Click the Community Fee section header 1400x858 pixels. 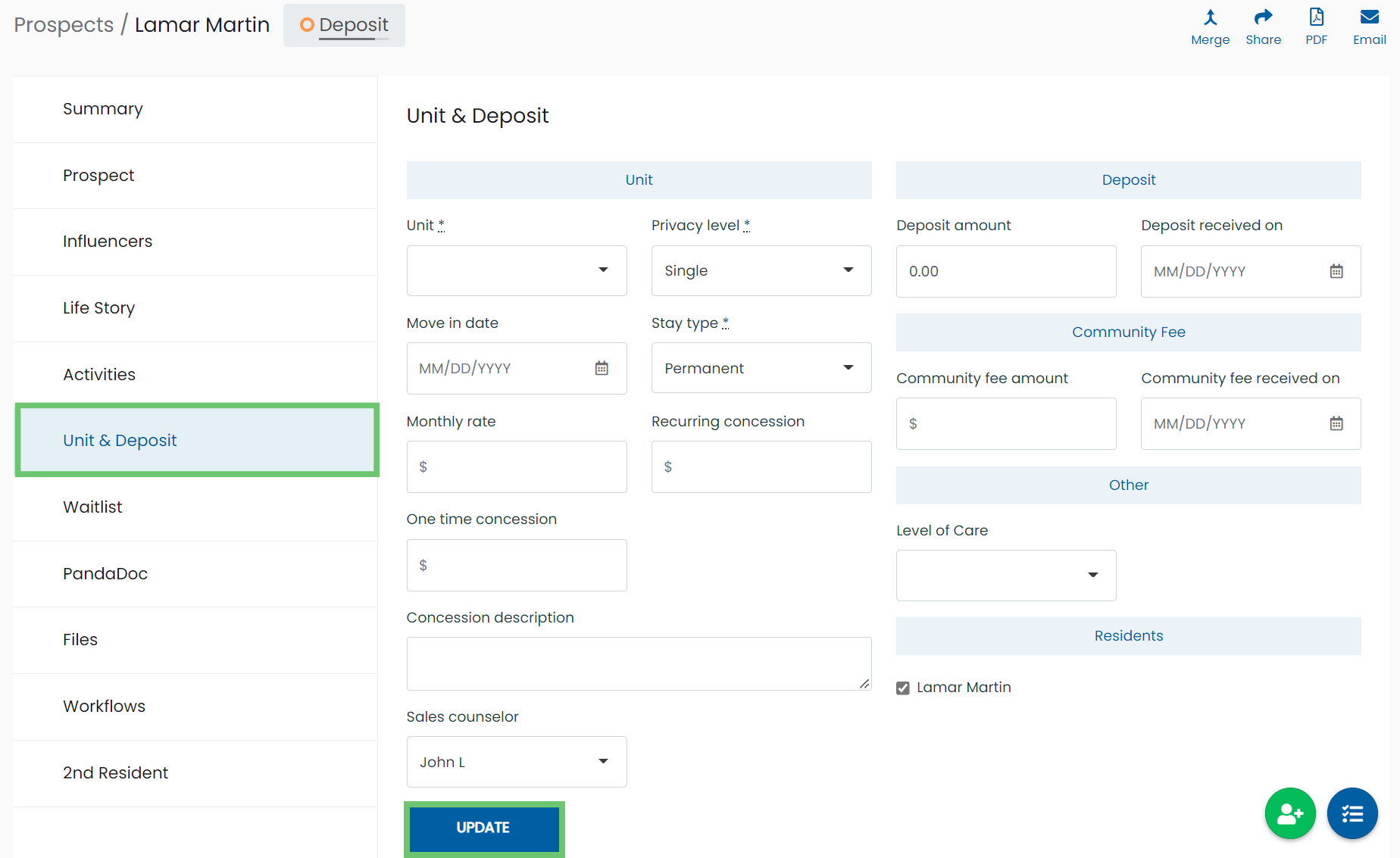click(1128, 332)
